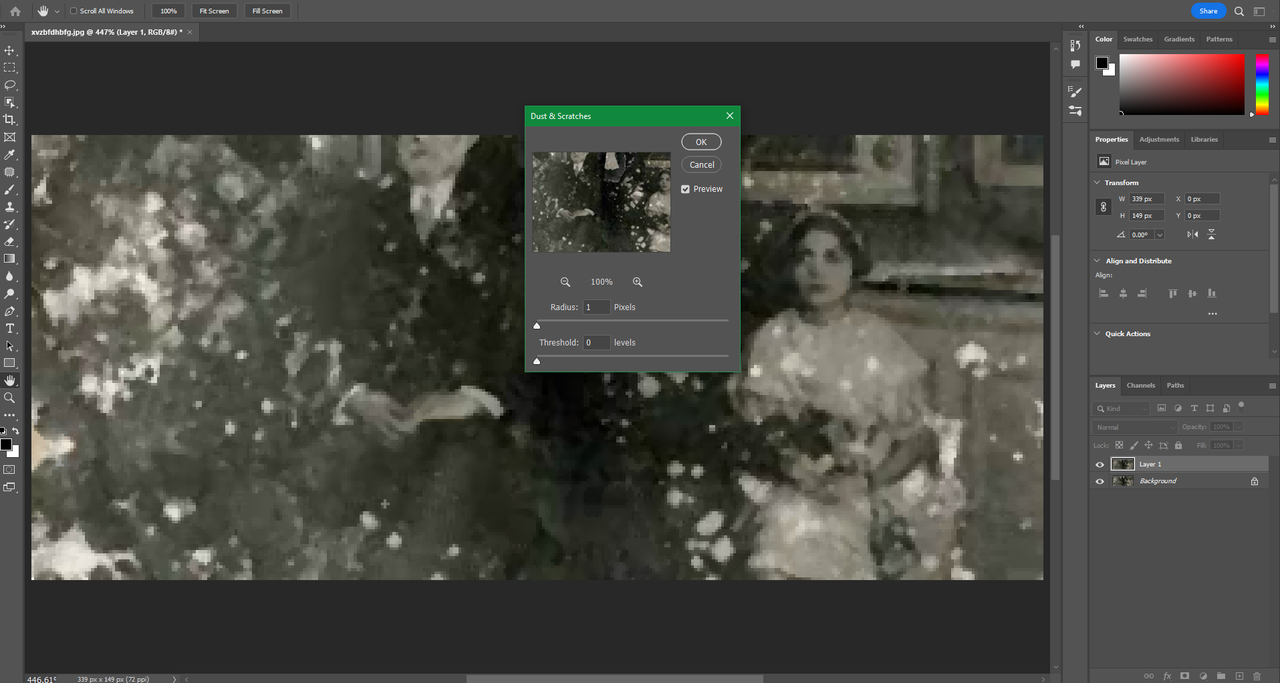Zoom in the Dust & Scratches preview
The width and height of the screenshot is (1280, 683).
pyautogui.click(x=637, y=282)
